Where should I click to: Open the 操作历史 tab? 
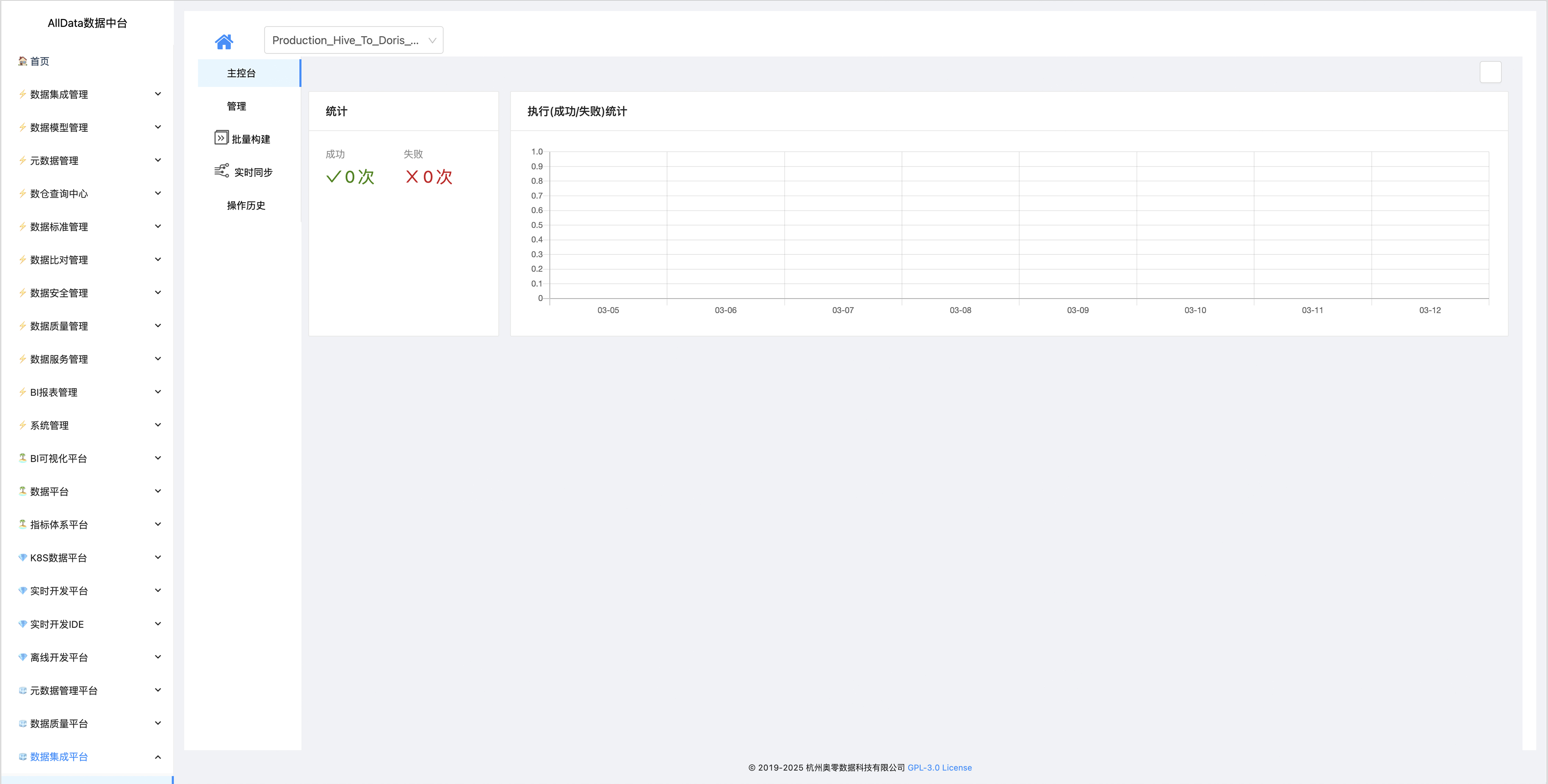point(246,205)
